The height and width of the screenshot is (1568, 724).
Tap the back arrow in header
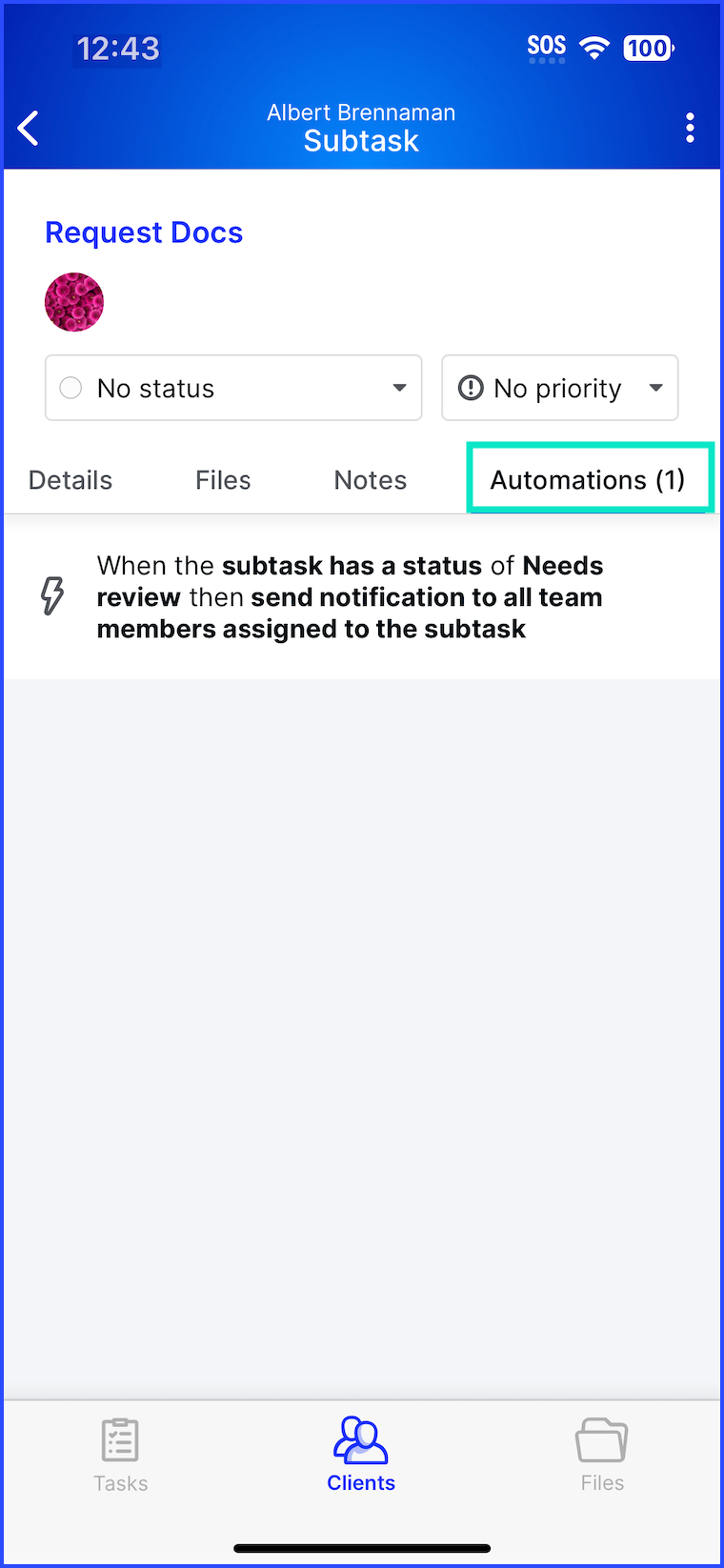coord(29,128)
